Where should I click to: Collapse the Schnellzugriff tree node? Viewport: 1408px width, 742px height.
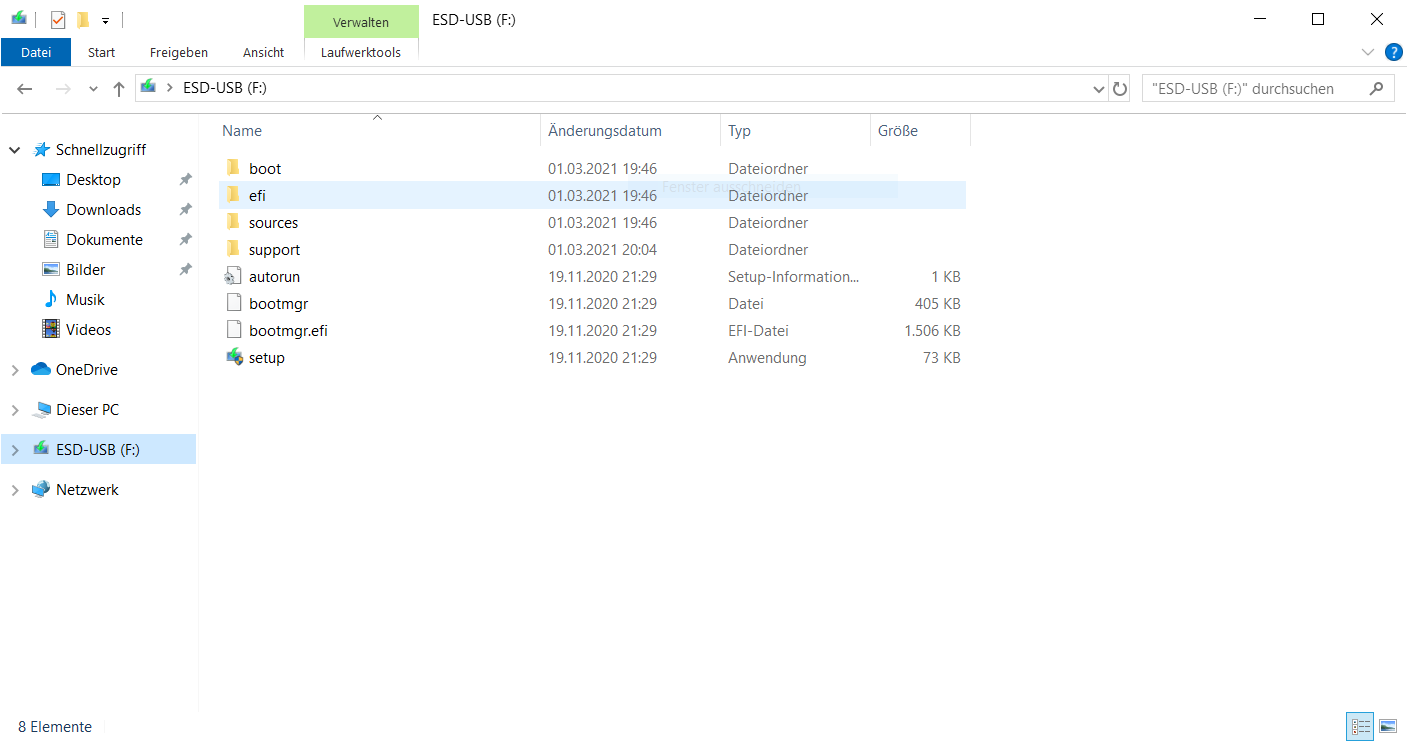point(15,150)
